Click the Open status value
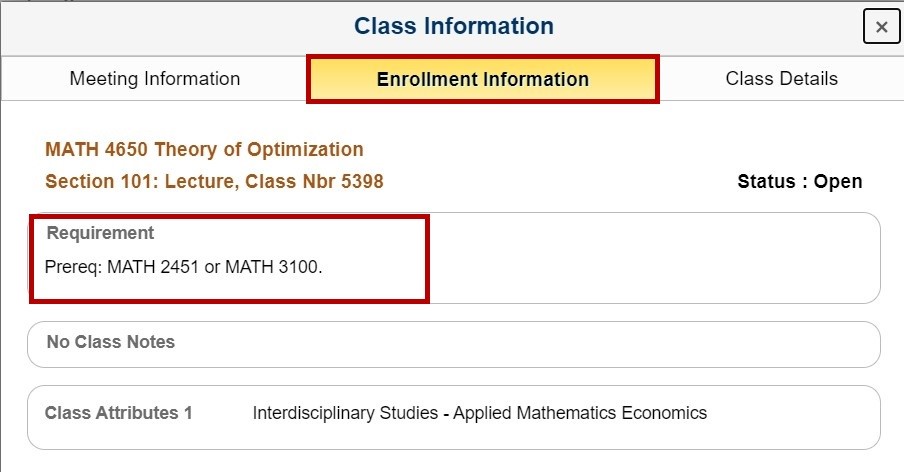Image resolution: width=904 pixels, height=472 pixels. pos(838,182)
